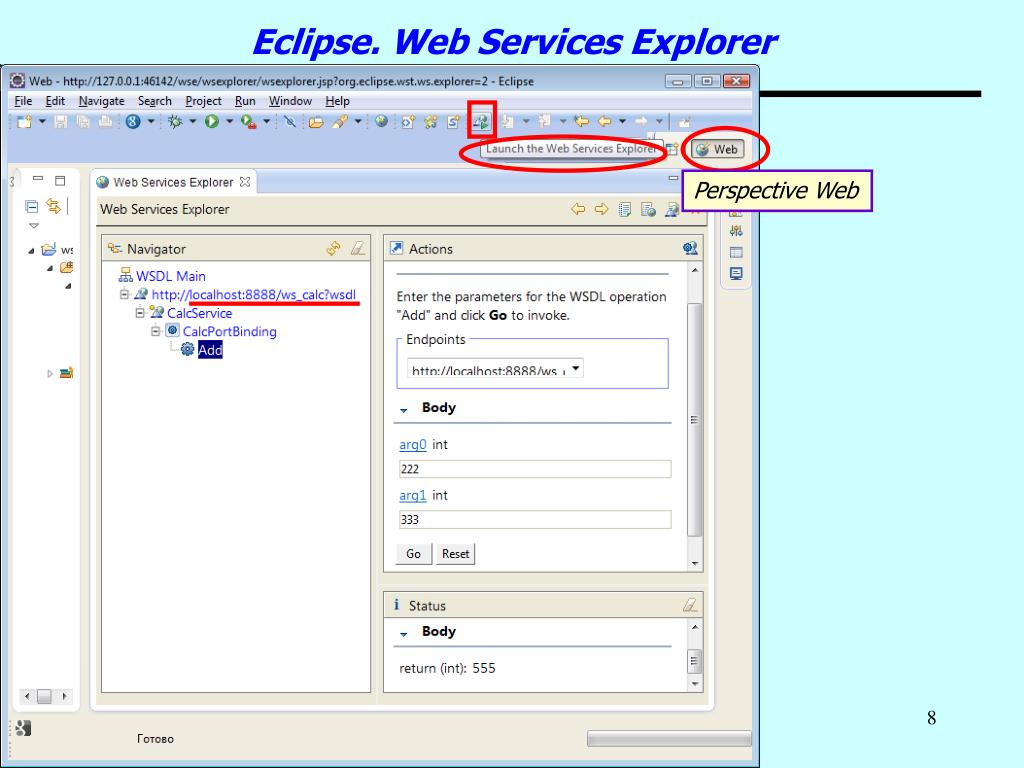Click the monitor icon in right side strip

click(736, 274)
